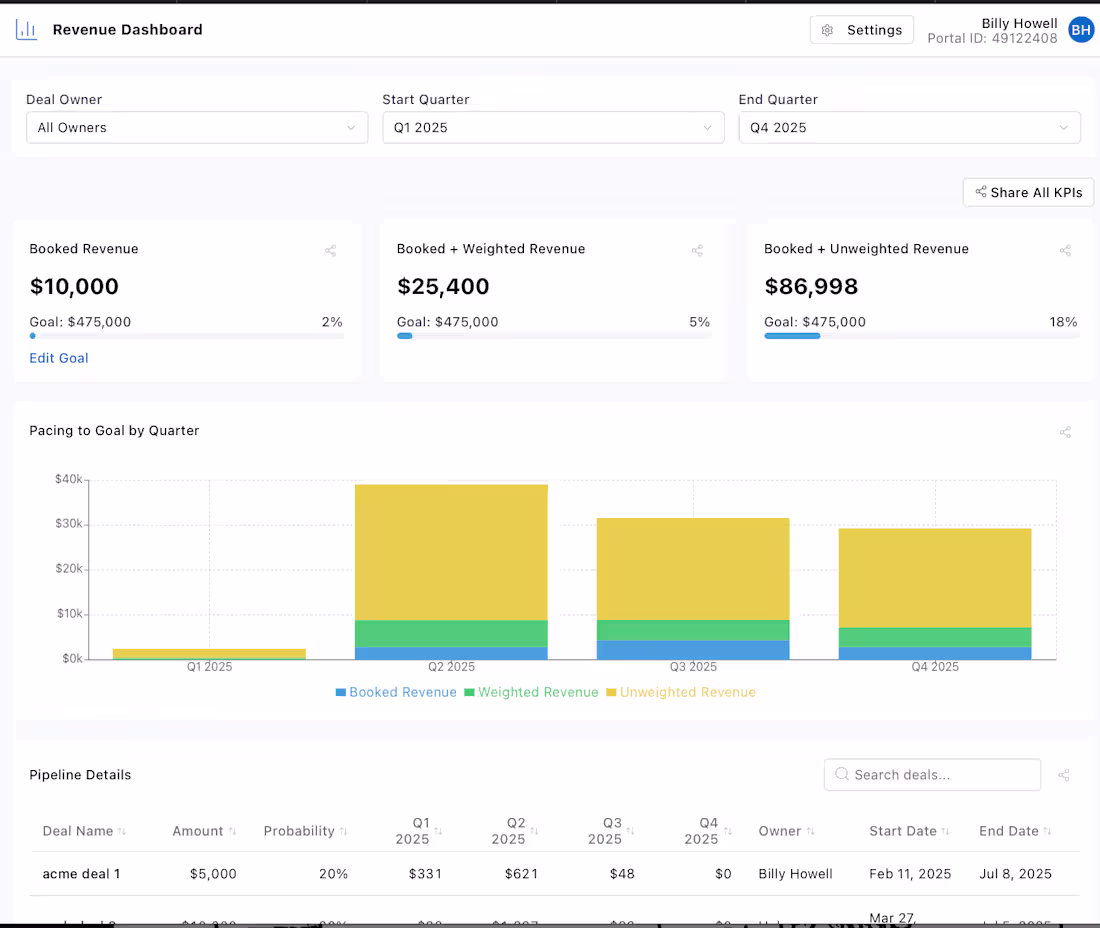The image size is (1100, 928).
Task: Toggle Booked Revenue legend series
Action: pyautogui.click(x=396, y=692)
